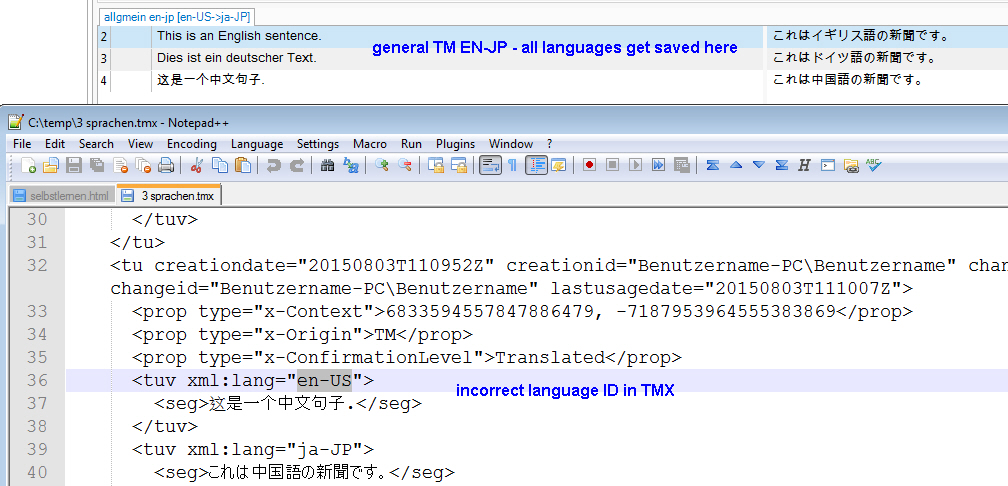
Task: Click highlighted 'en-US' text in editor
Action: 324,381
